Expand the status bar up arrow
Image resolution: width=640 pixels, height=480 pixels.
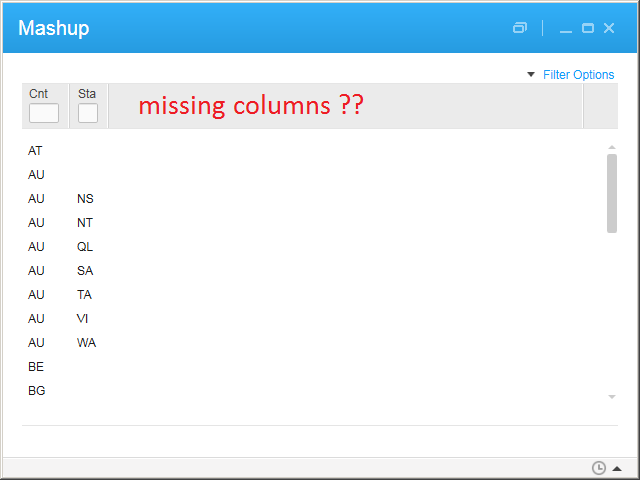pyautogui.click(x=617, y=468)
